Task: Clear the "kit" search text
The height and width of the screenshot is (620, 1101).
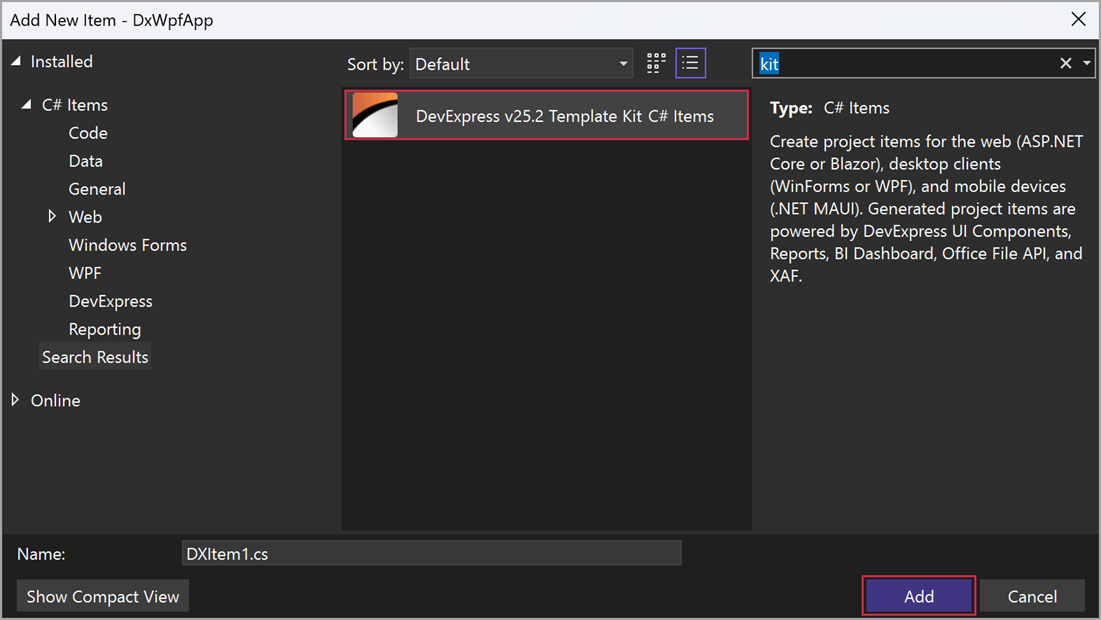Action: click(x=1065, y=63)
